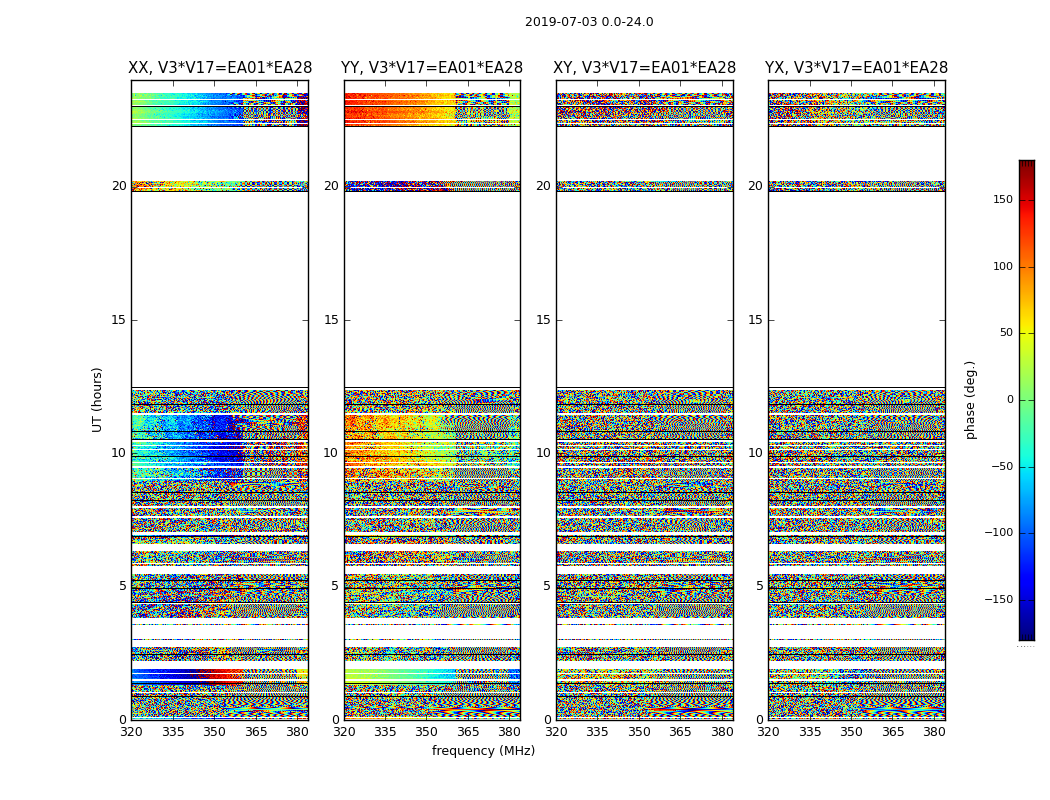Click colorbar tick label 100

[x=1003, y=266]
